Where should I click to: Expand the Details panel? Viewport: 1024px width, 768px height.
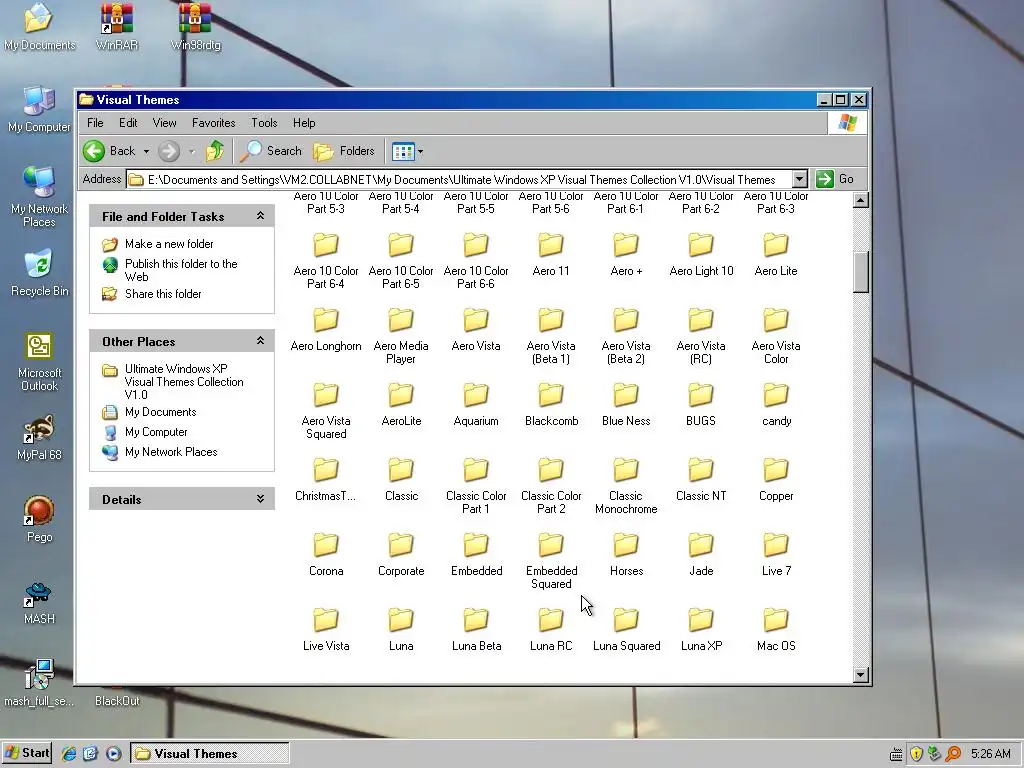[260, 499]
